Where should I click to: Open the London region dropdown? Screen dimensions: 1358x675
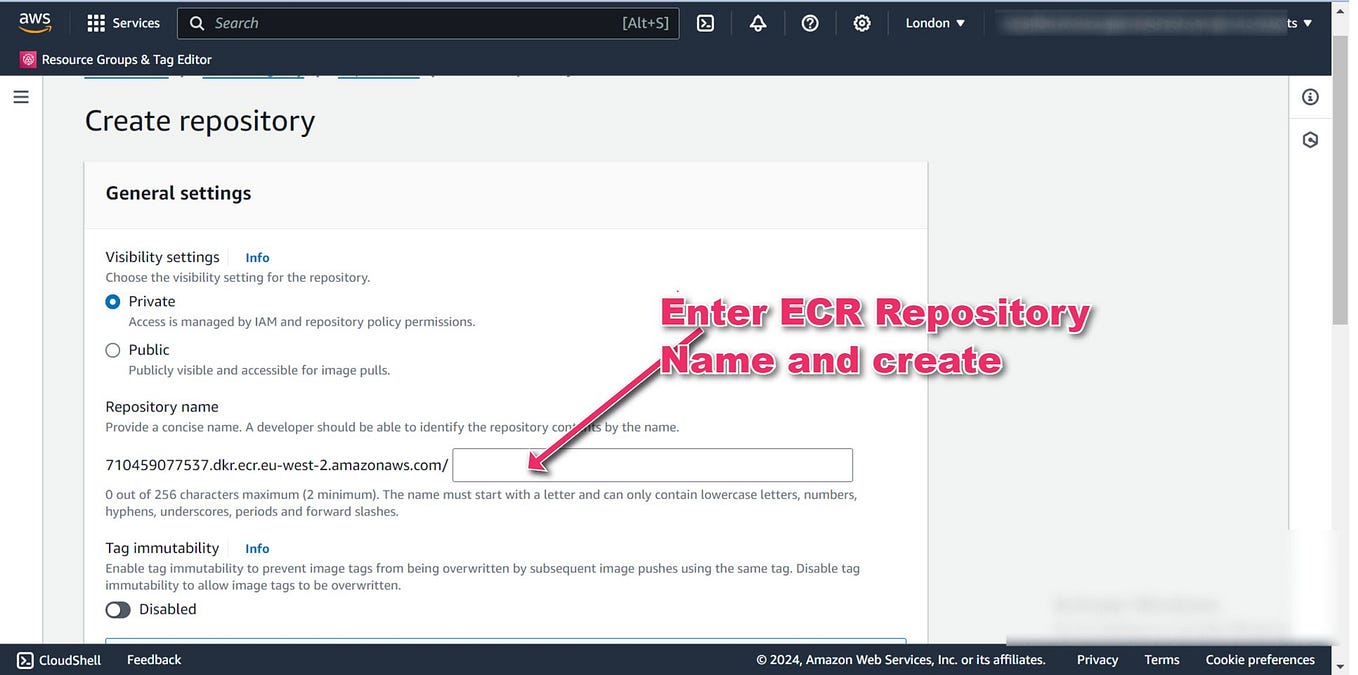point(933,22)
